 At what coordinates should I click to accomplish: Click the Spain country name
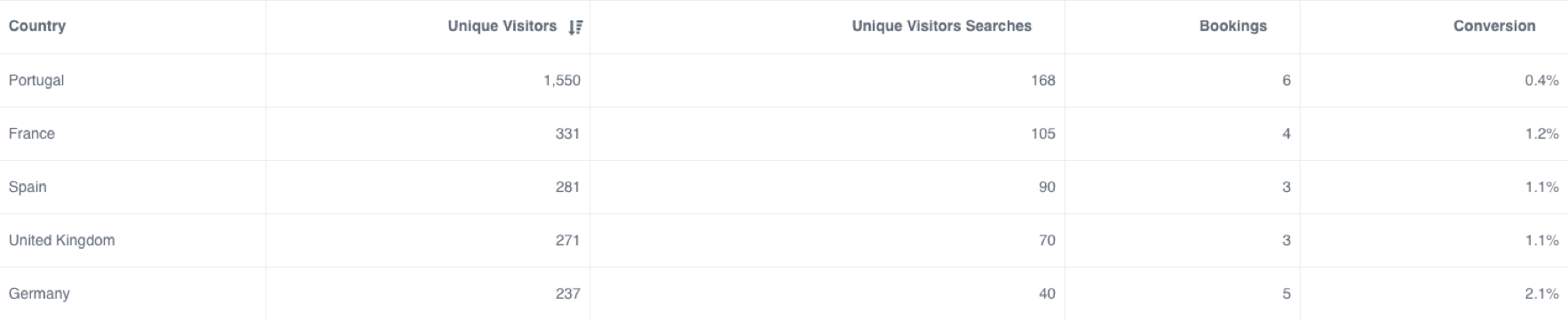click(28, 187)
